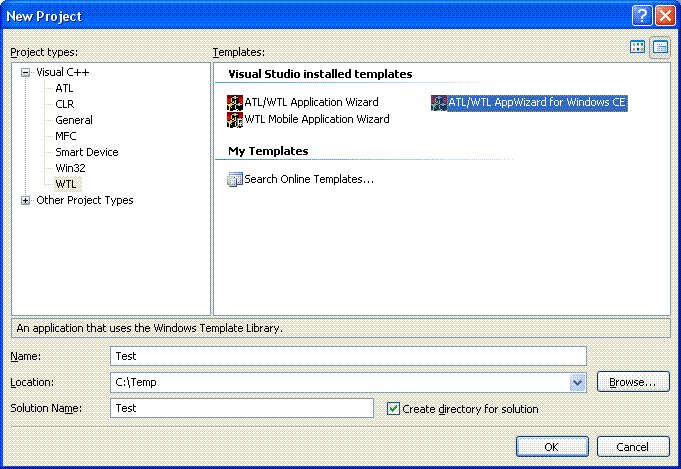Switch templates view to large icons
Viewport: 681px width, 469px height.
click(x=637, y=47)
